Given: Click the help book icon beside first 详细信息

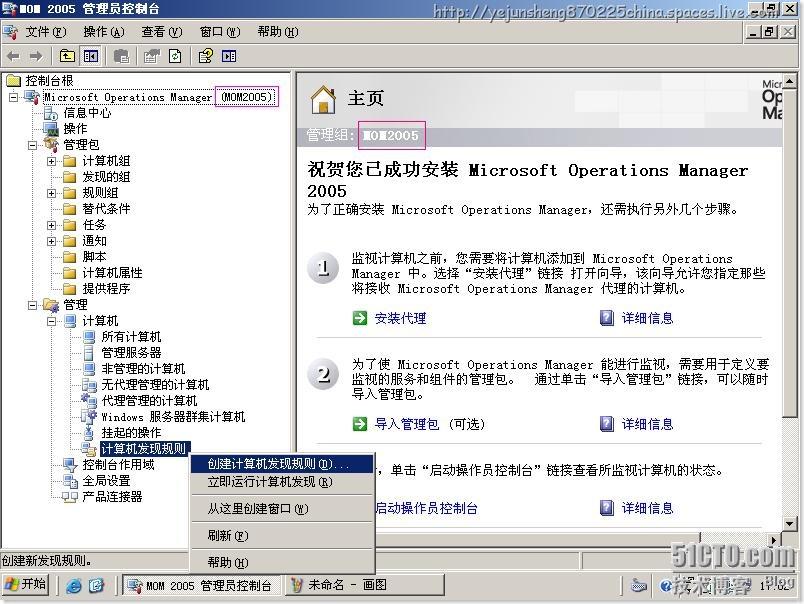Looking at the screenshot, I should tap(607, 318).
